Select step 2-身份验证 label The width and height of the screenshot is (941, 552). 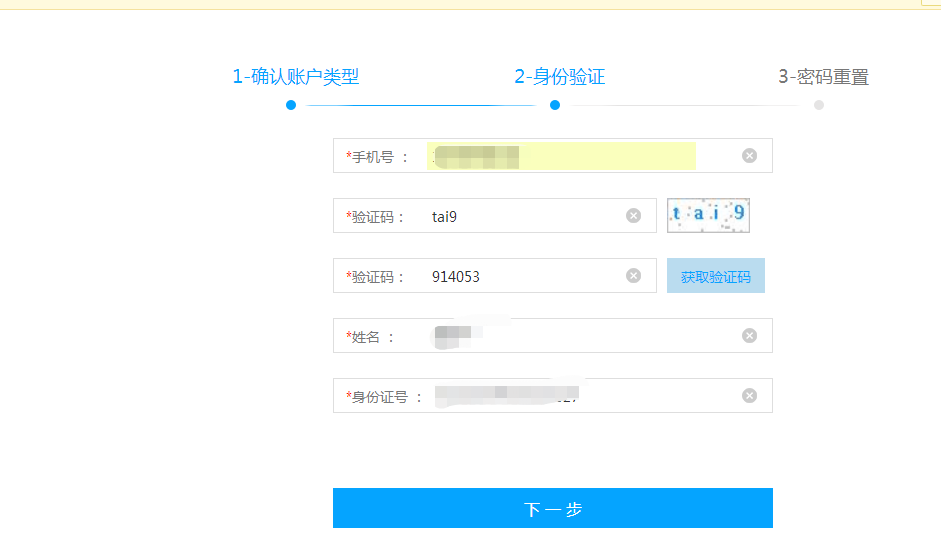click(560, 77)
